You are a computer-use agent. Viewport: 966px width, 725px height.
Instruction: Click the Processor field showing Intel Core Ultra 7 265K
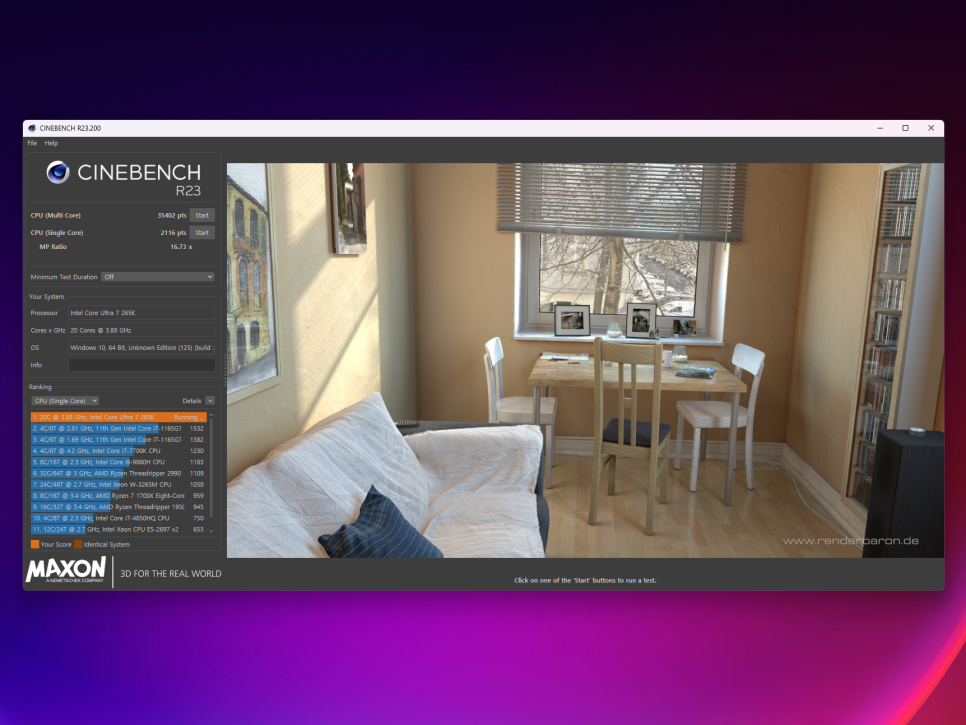tap(142, 313)
